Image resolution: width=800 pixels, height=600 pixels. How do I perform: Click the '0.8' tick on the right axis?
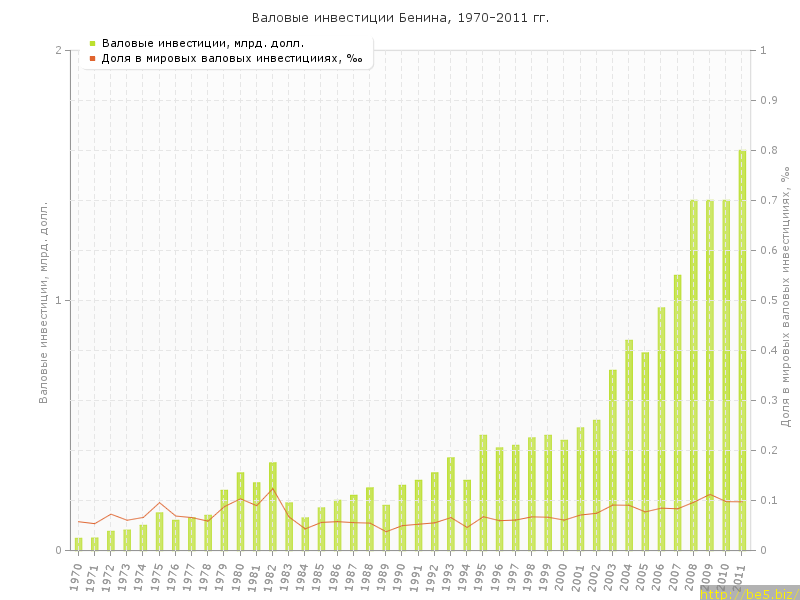click(x=769, y=150)
